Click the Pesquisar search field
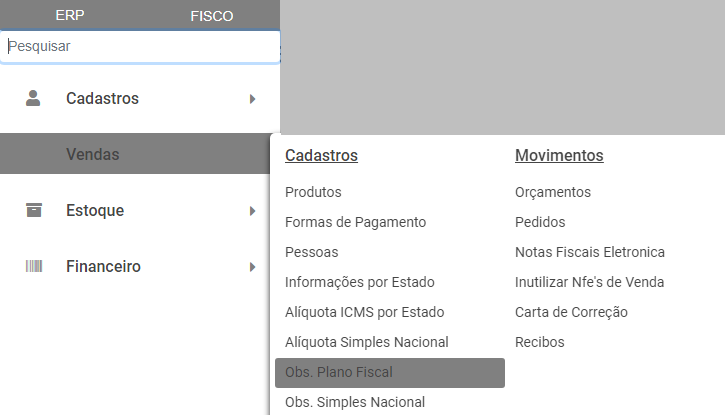The width and height of the screenshot is (725, 415). (x=140, y=46)
